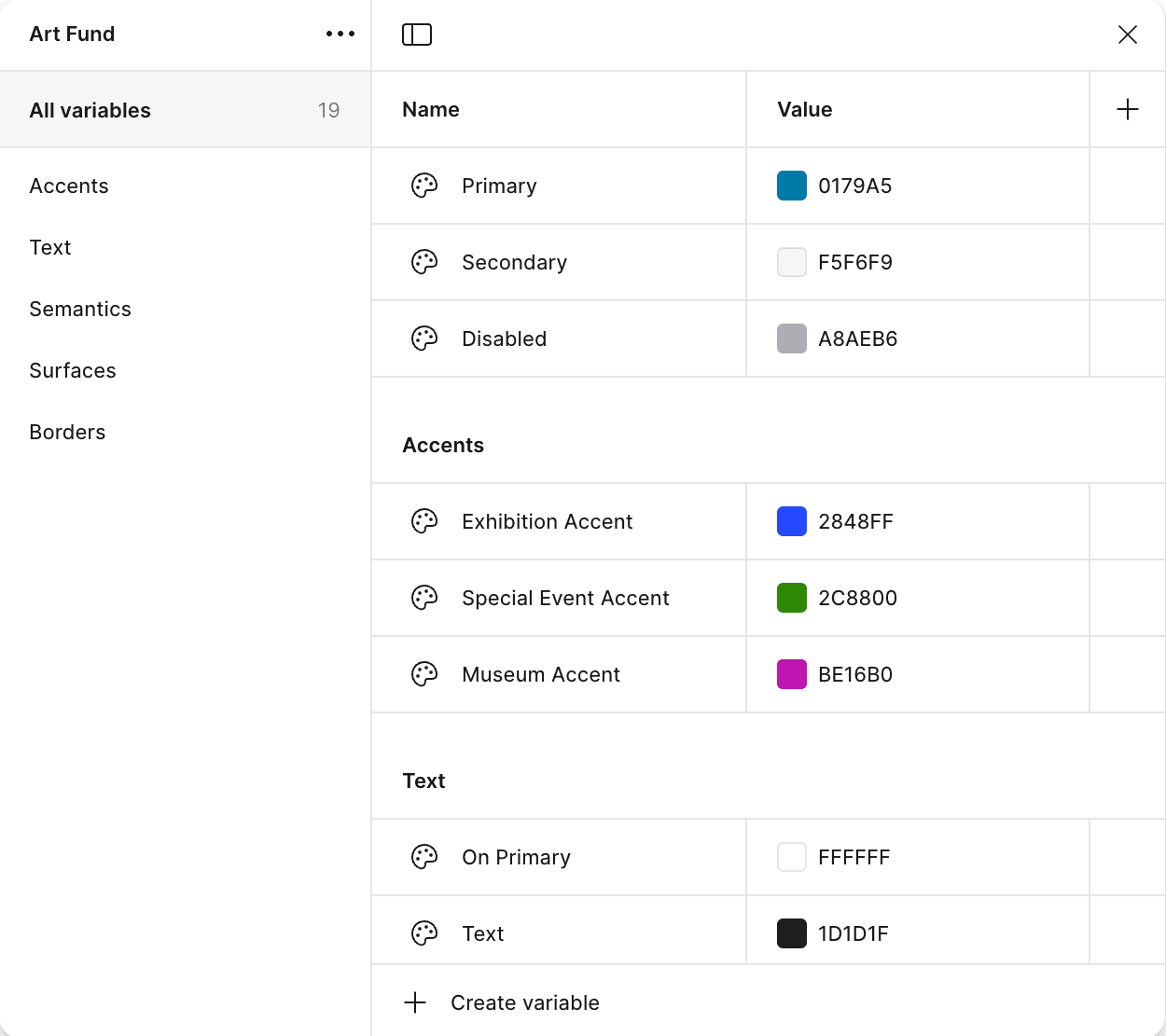Select the Secondary variable name
The image size is (1166, 1036).
click(514, 262)
